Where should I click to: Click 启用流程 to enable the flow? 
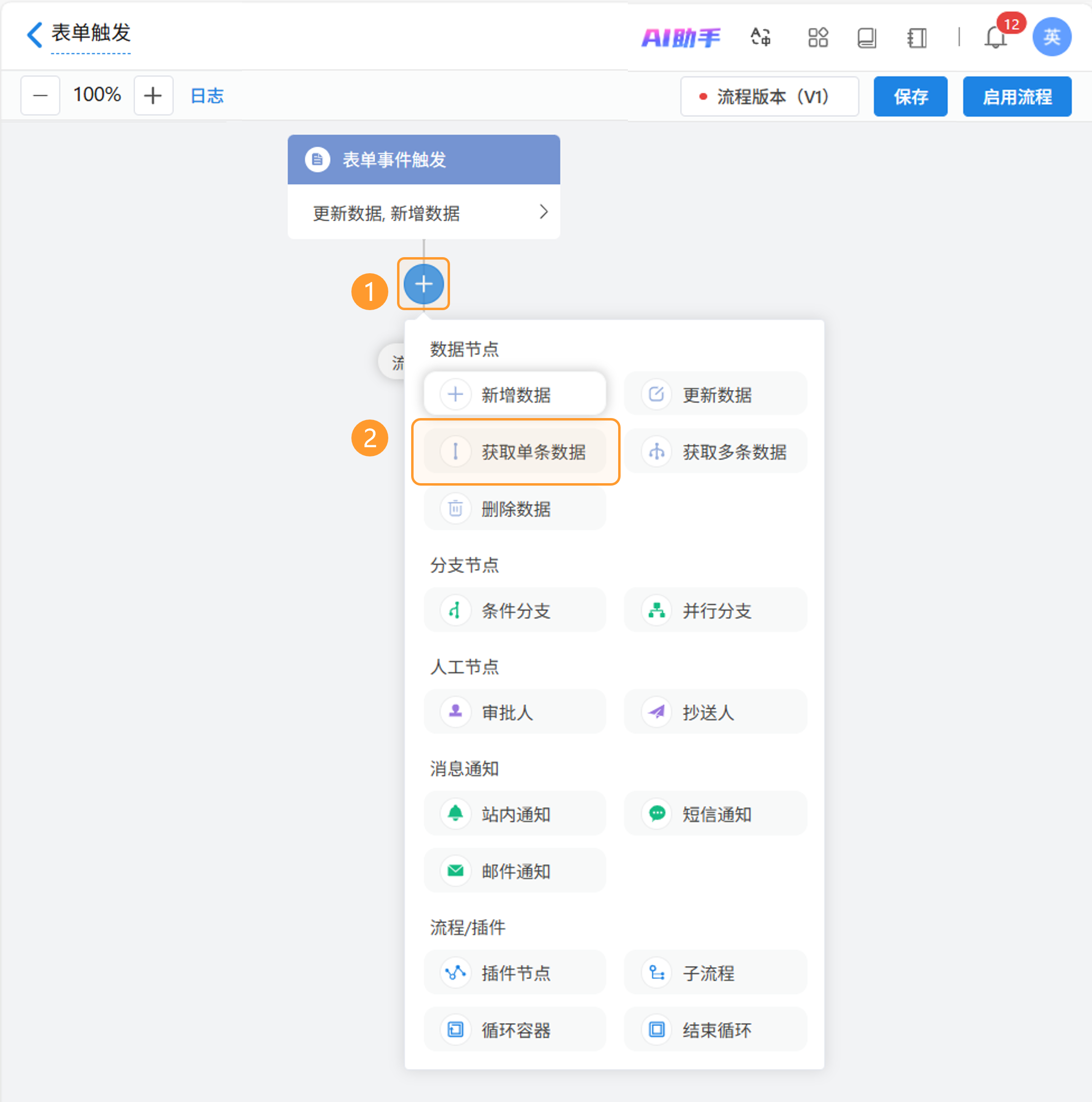click(x=1017, y=96)
